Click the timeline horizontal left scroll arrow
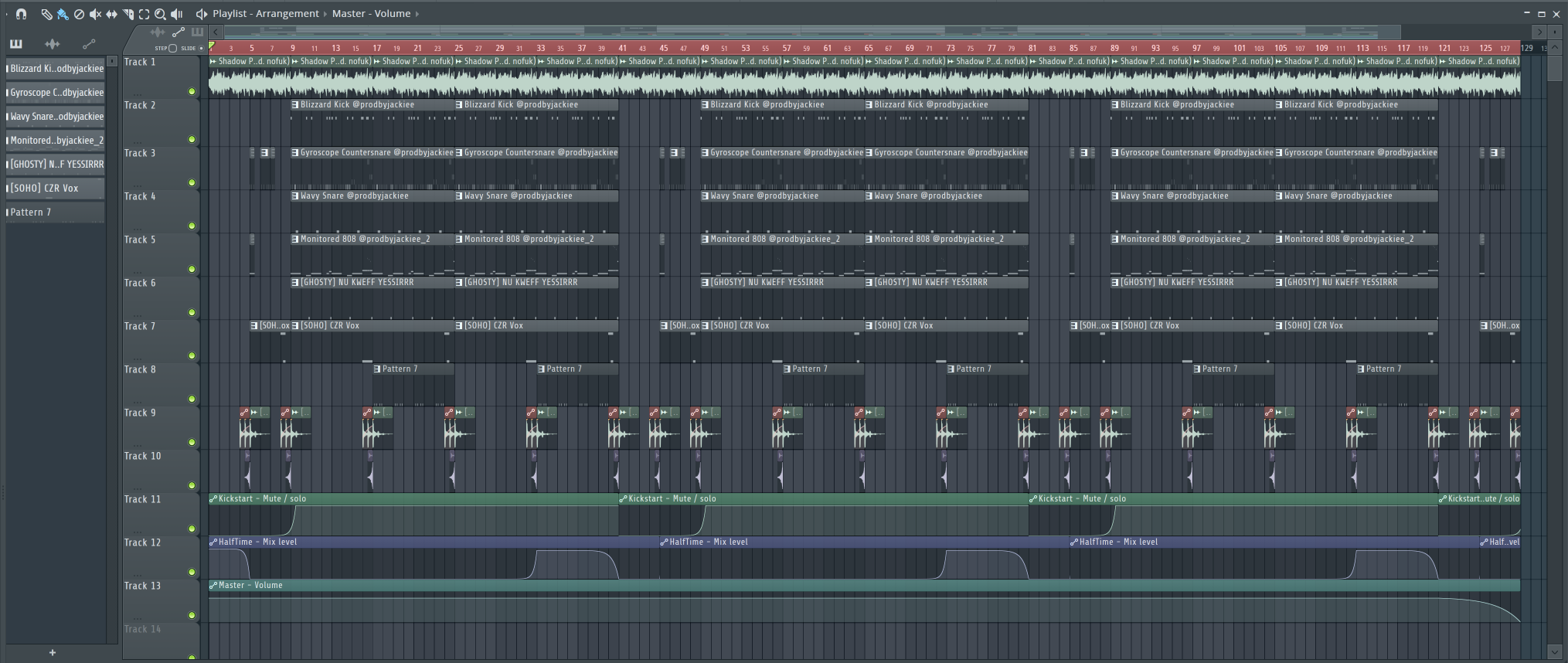 click(x=216, y=32)
